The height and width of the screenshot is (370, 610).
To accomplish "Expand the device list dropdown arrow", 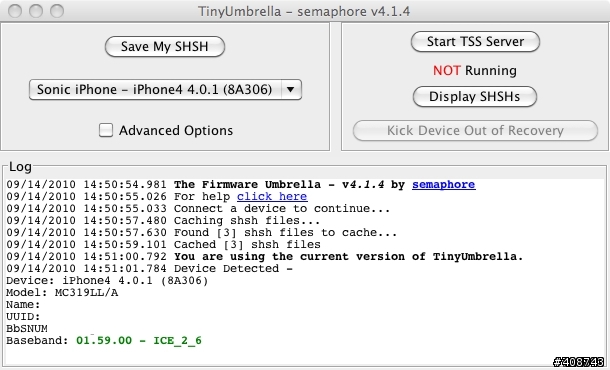I will 291,89.
